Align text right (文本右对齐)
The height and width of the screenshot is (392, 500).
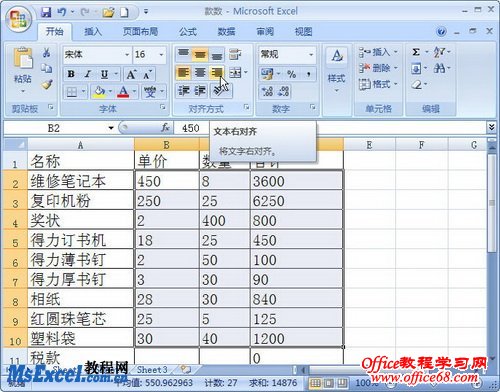click(217, 73)
